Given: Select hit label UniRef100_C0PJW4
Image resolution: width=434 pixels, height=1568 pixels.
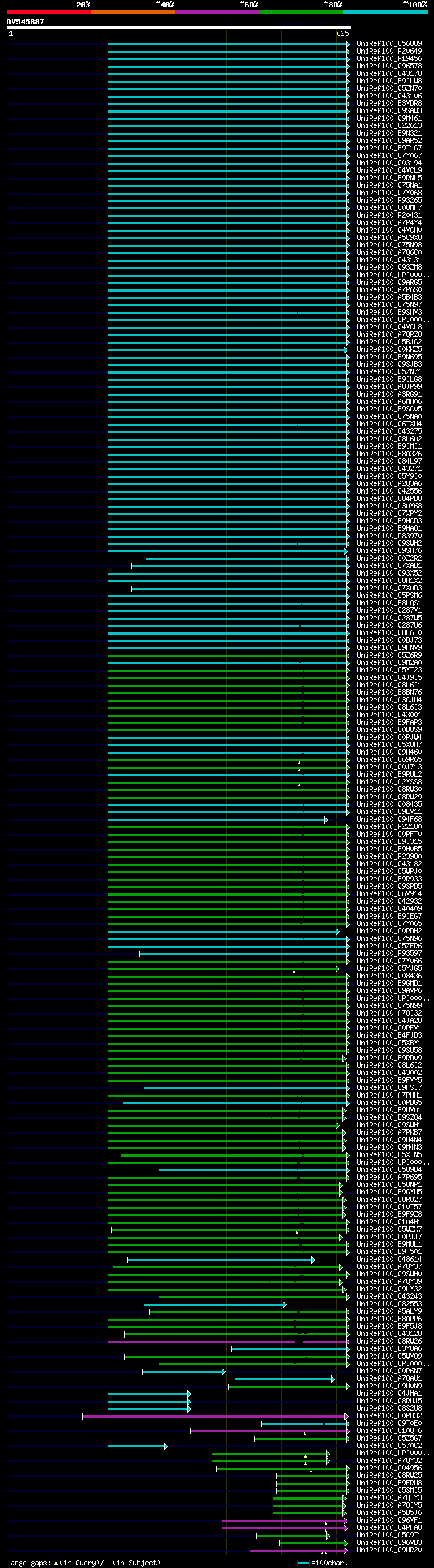Looking at the screenshot, I should pos(389,737).
